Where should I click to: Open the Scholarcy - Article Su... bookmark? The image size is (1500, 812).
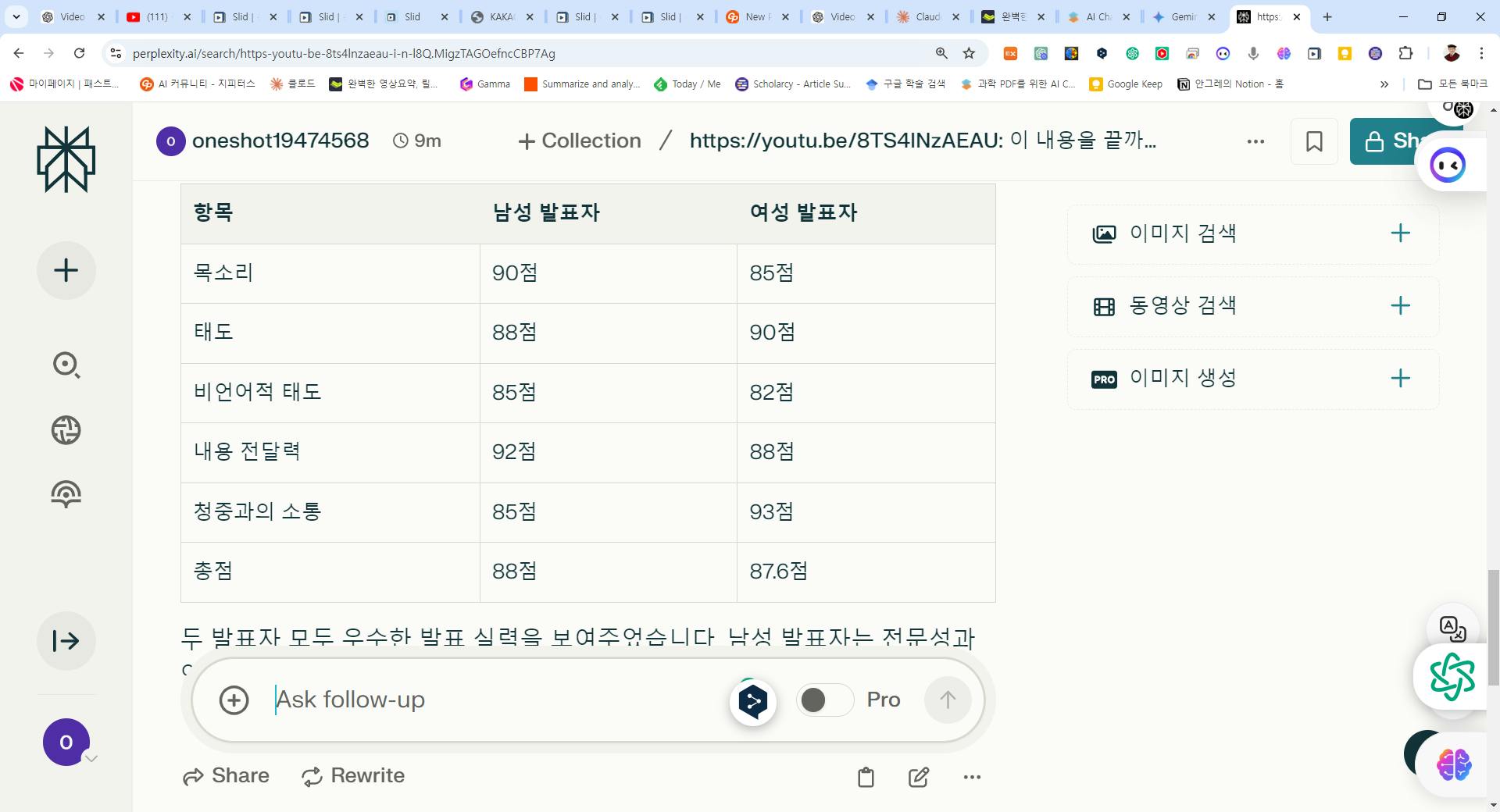point(793,84)
